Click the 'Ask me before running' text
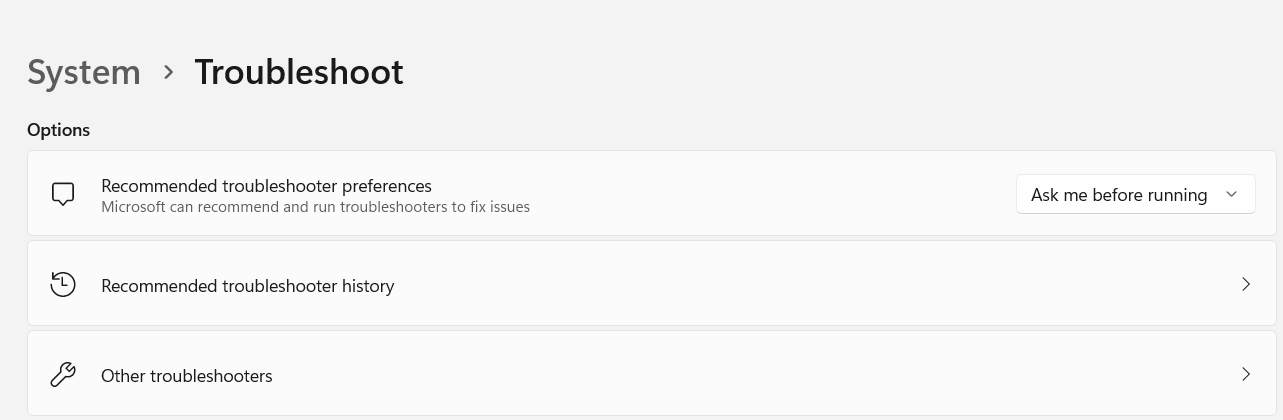 click(1118, 195)
